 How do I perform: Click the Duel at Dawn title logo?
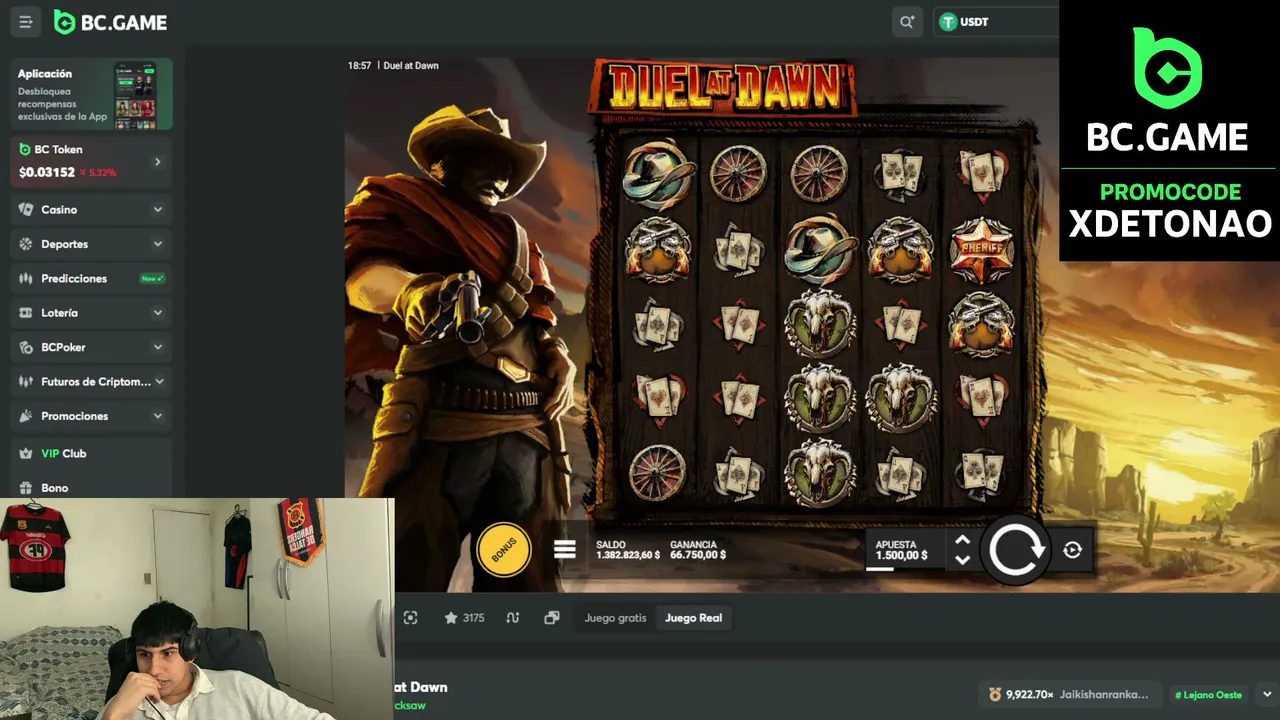click(724, 88)
